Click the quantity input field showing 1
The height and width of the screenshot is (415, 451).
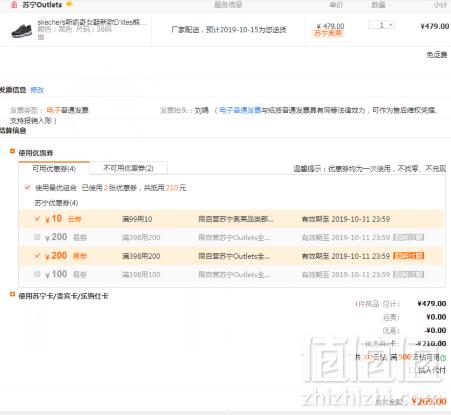[382, 25]
